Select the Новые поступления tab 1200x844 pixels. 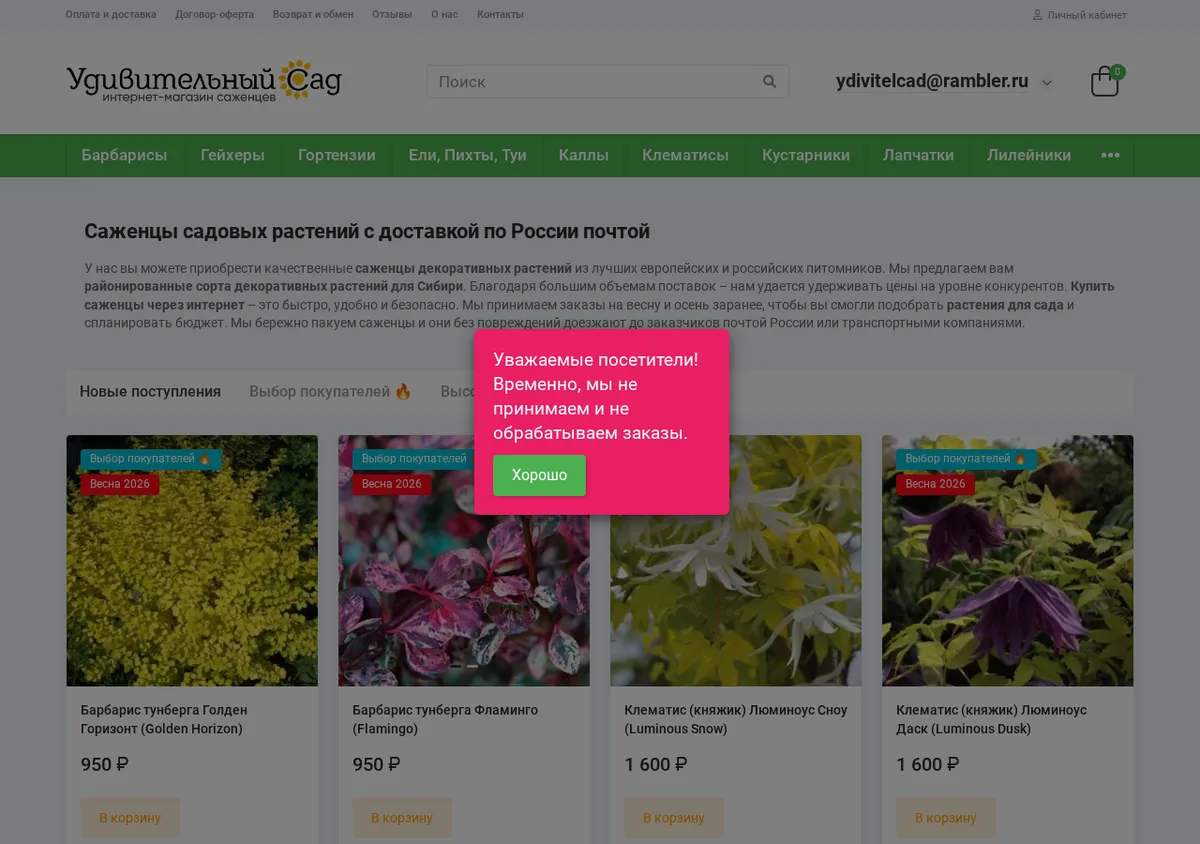pyautogui.click(x=150, y=392)
